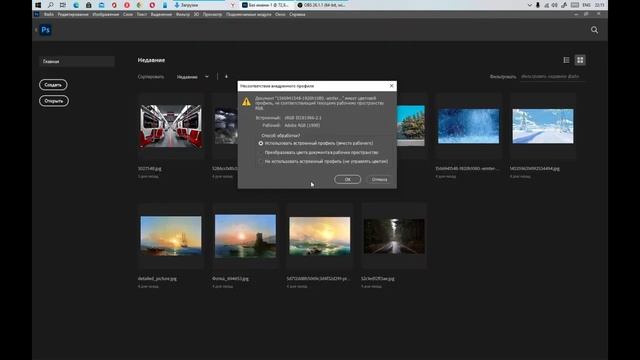
Task: Open the stormy green waves thumbnail
Action: (320, 236)
